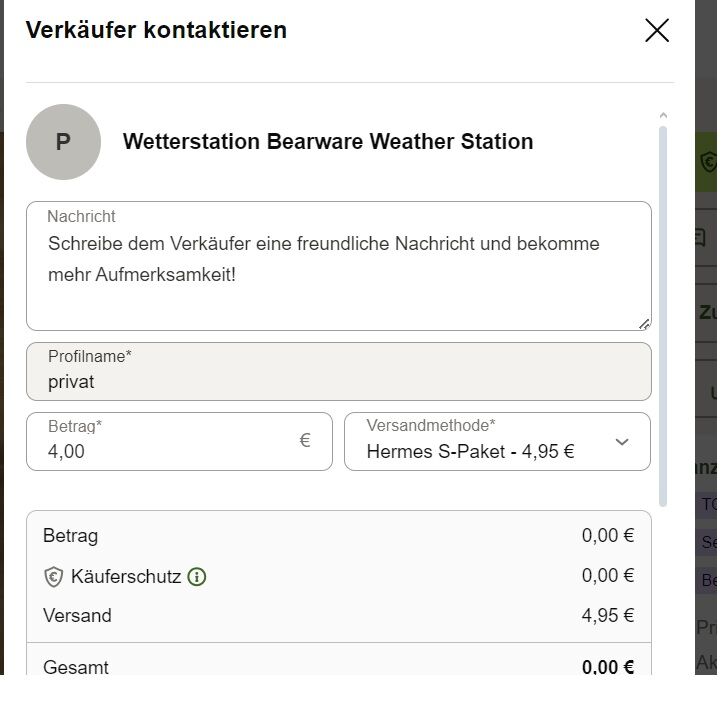
Task: Click the Versand cost row in the summary
Action: click(339, 616)
